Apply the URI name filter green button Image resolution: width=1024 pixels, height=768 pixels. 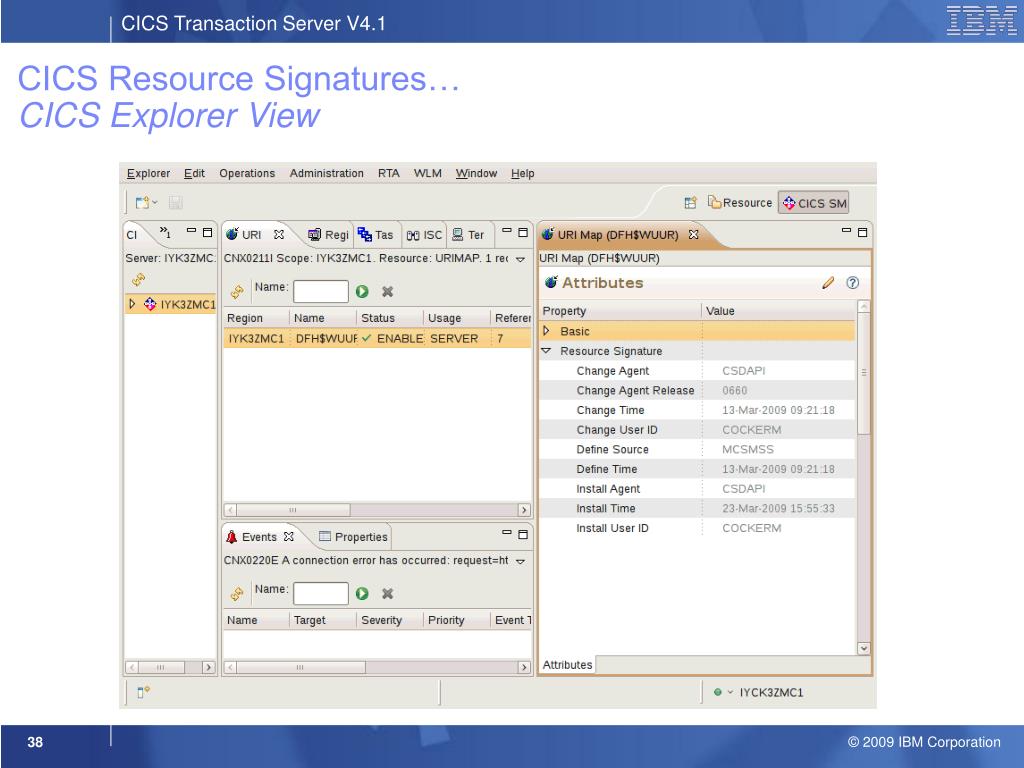tap(362, 291)
